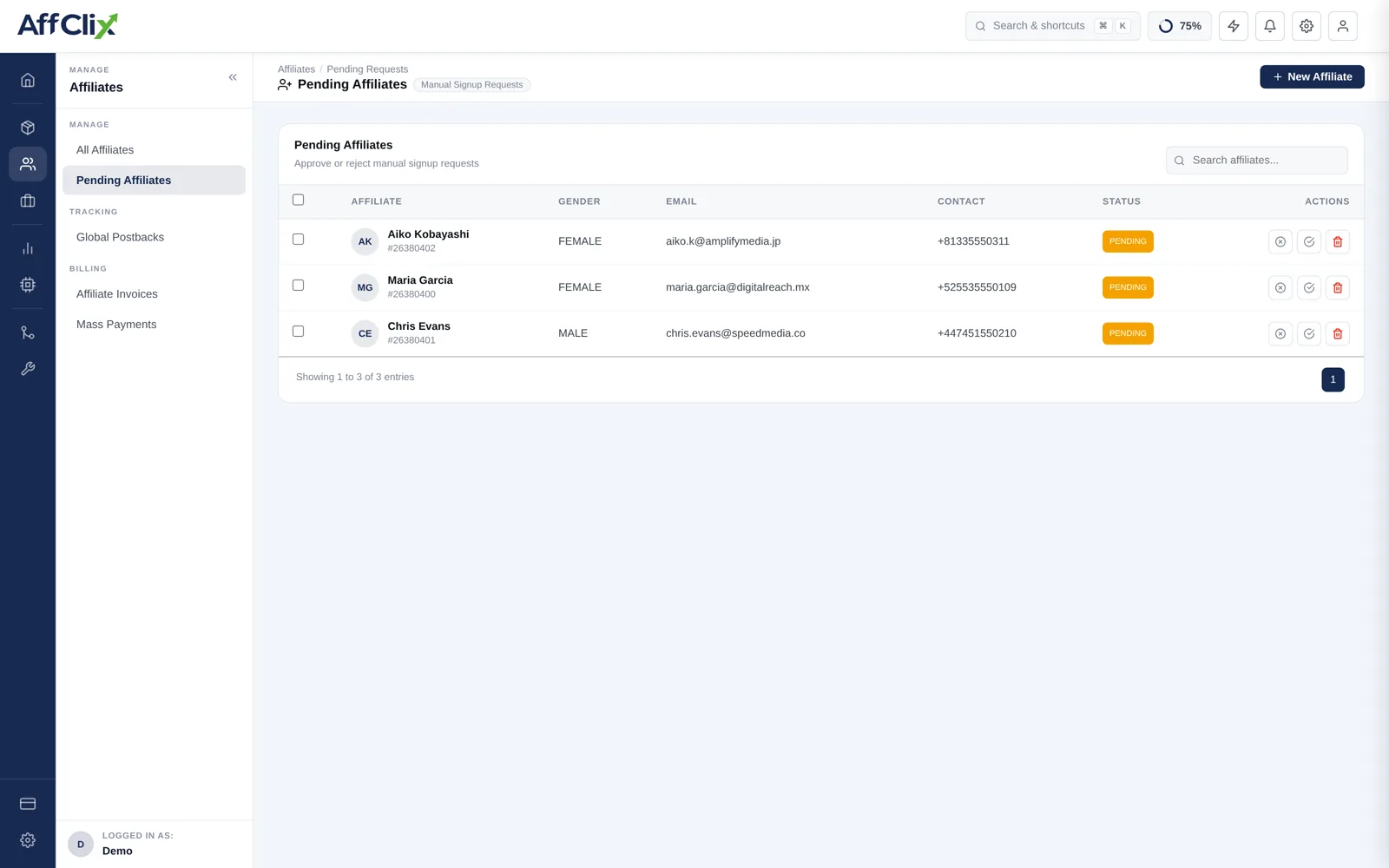Check the Maria Garcia row checkbox
1389x868 pixels.
click(x=298, y=286)
